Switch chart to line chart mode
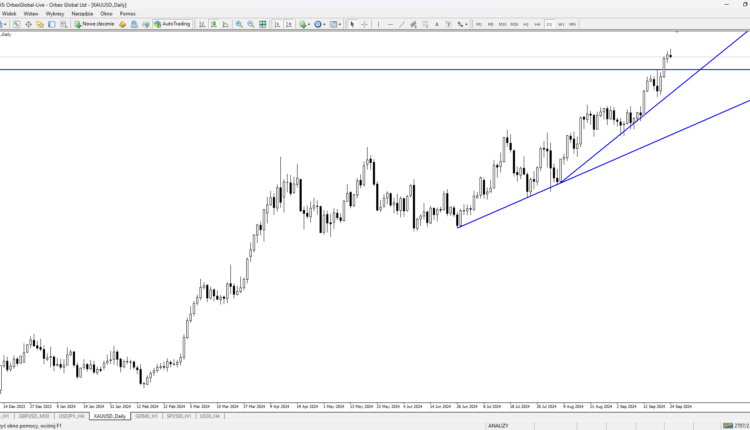 tap(225, 24)
